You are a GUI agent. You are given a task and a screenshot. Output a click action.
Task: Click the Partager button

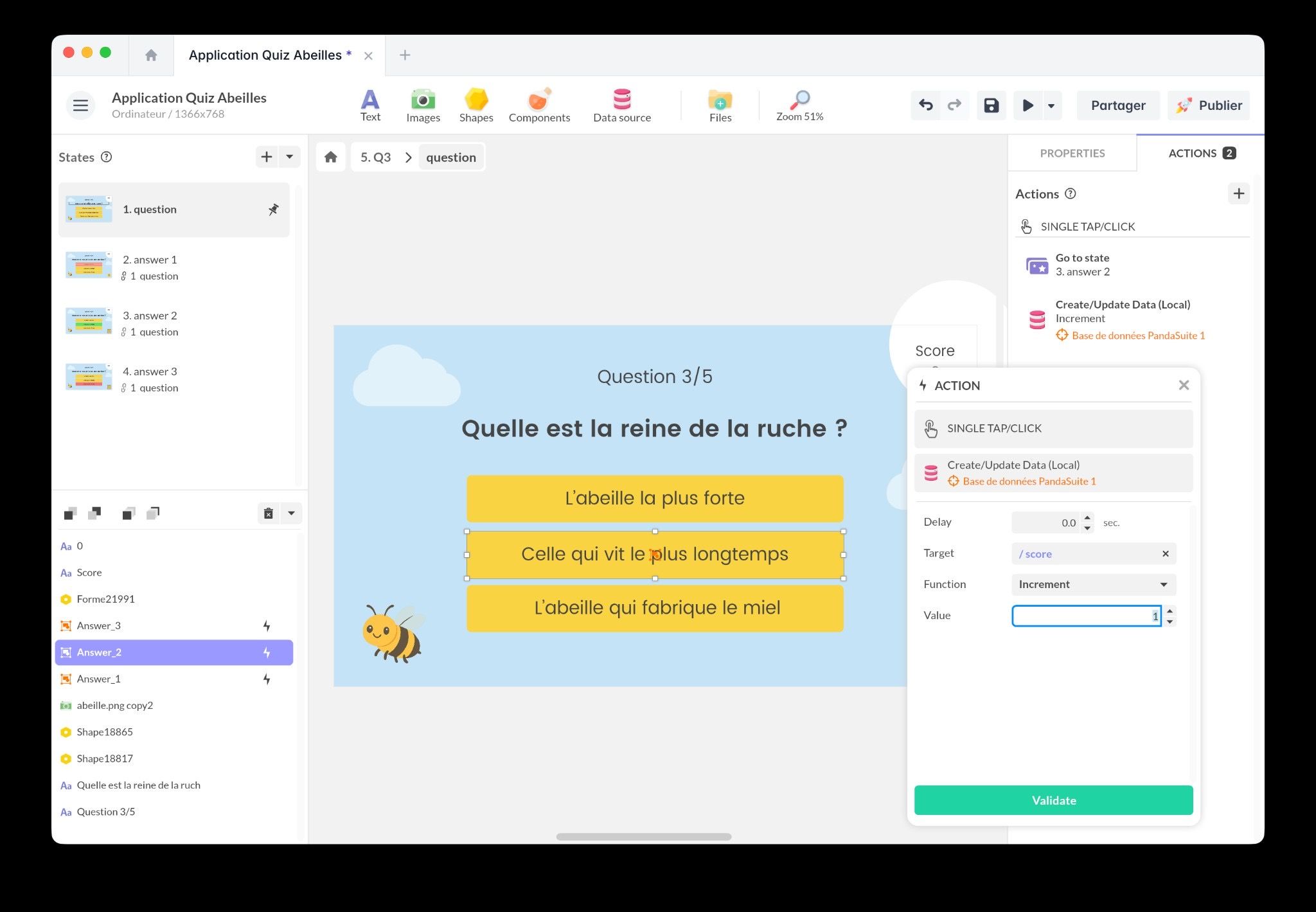(x=1118, y=105)
